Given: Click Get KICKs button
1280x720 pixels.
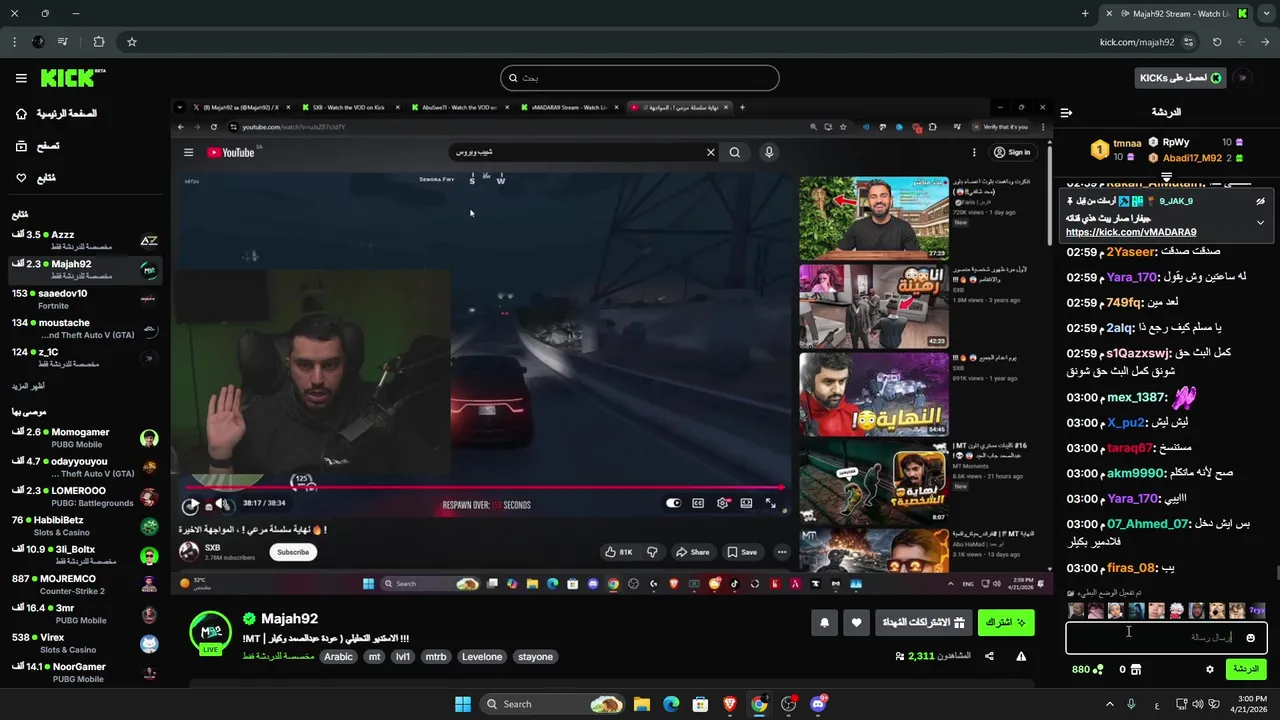Looking at the screenshot, I should click(1182, 78).
